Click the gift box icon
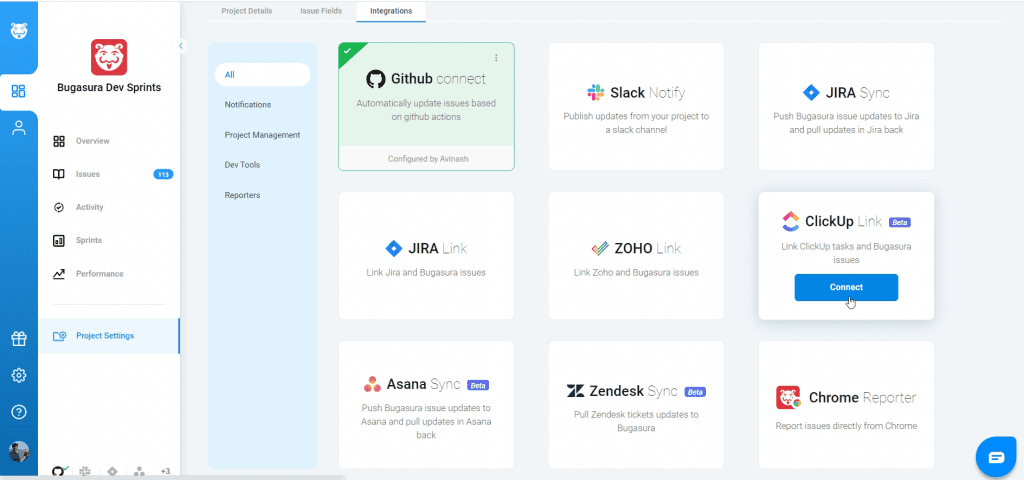The height and width of the screenshot is (480, 1024). point(18,338)
